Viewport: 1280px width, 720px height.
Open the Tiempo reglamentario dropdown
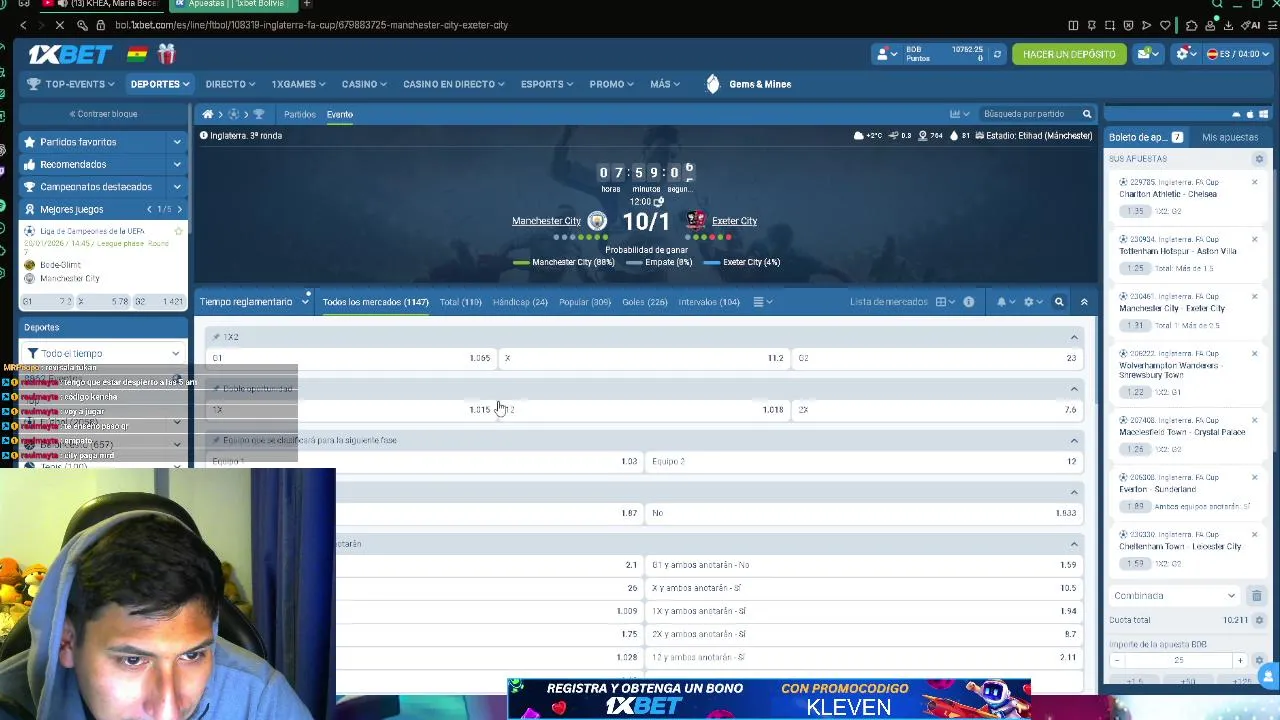click(254, 302)
